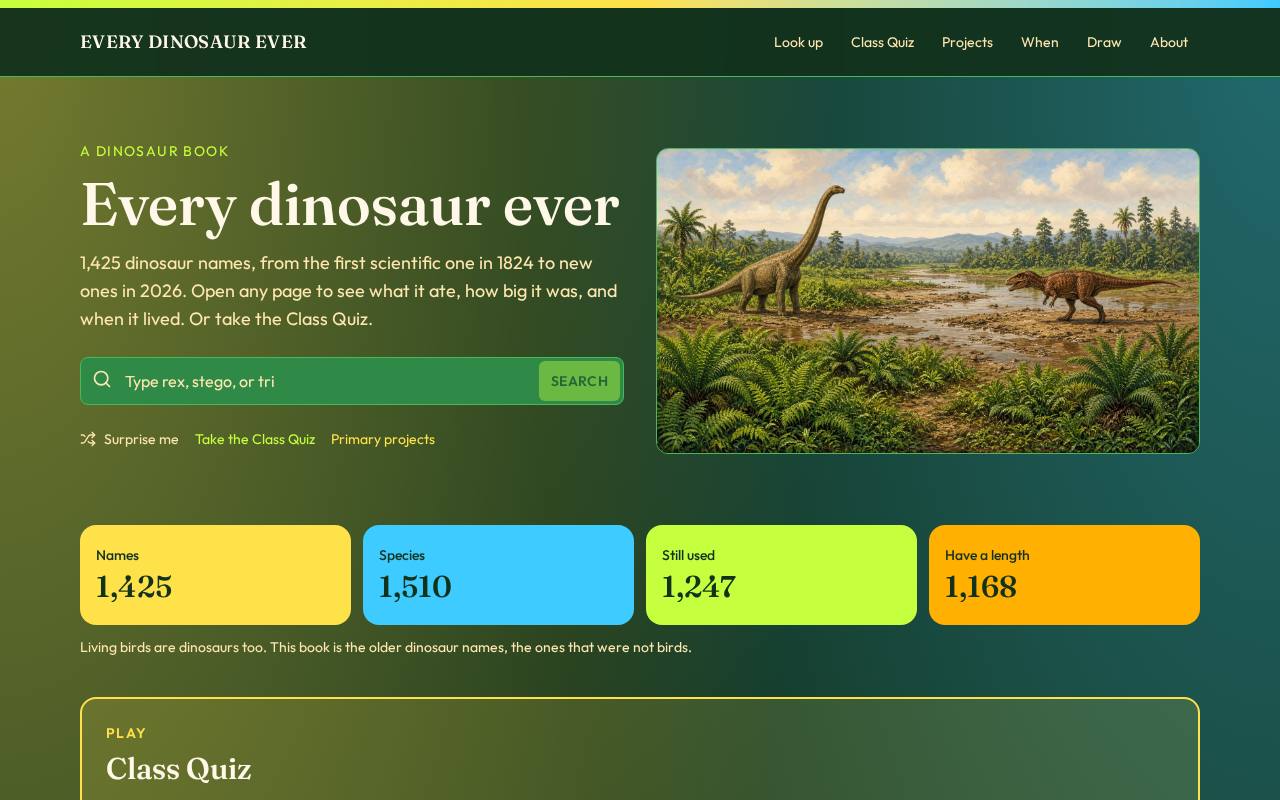The width and height of the screenshot is (1280, 800).
Task: Open Class Quiz in the top navigation
Action: pyautogui.click(x=882, y=42)
